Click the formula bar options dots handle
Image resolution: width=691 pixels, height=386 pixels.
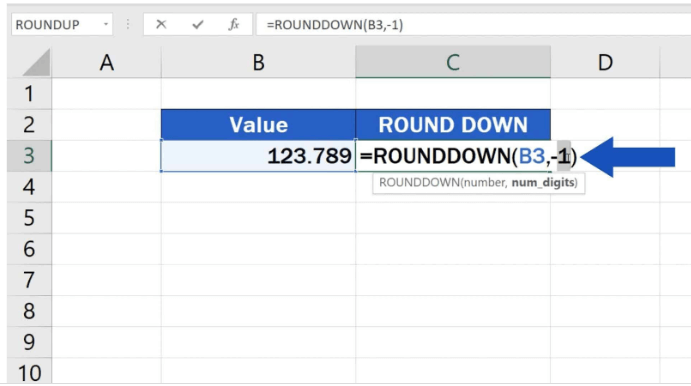(x=128, y=24)
